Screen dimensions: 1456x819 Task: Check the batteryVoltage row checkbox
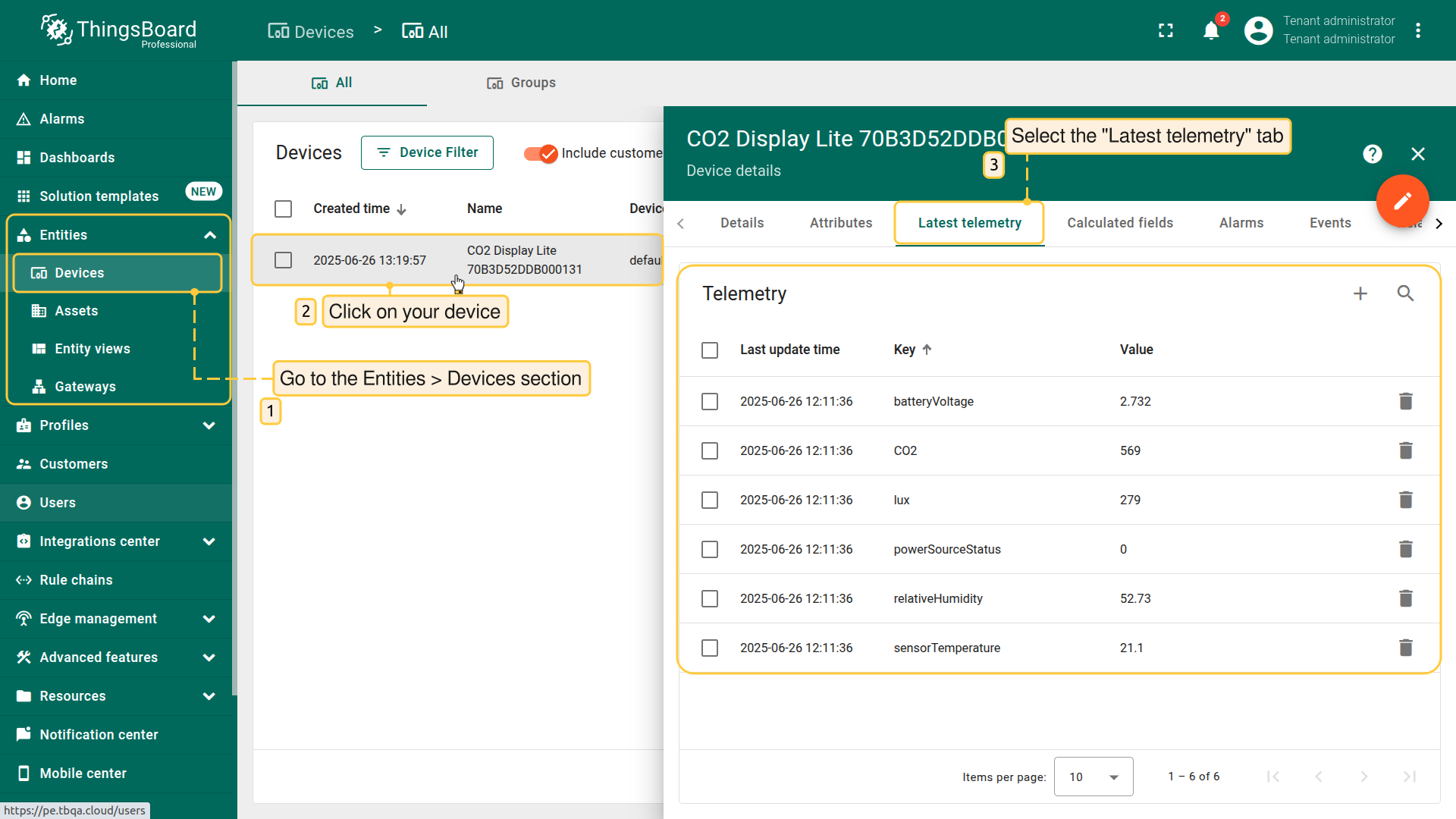[x=710, y=401]
